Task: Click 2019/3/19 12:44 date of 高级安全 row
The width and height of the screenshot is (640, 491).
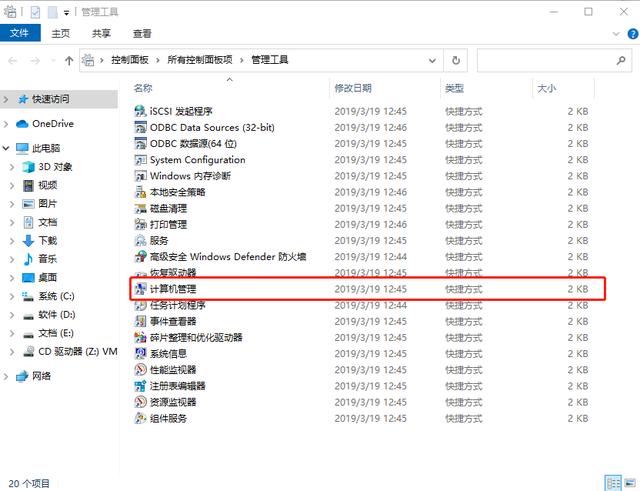Action: 371,257
